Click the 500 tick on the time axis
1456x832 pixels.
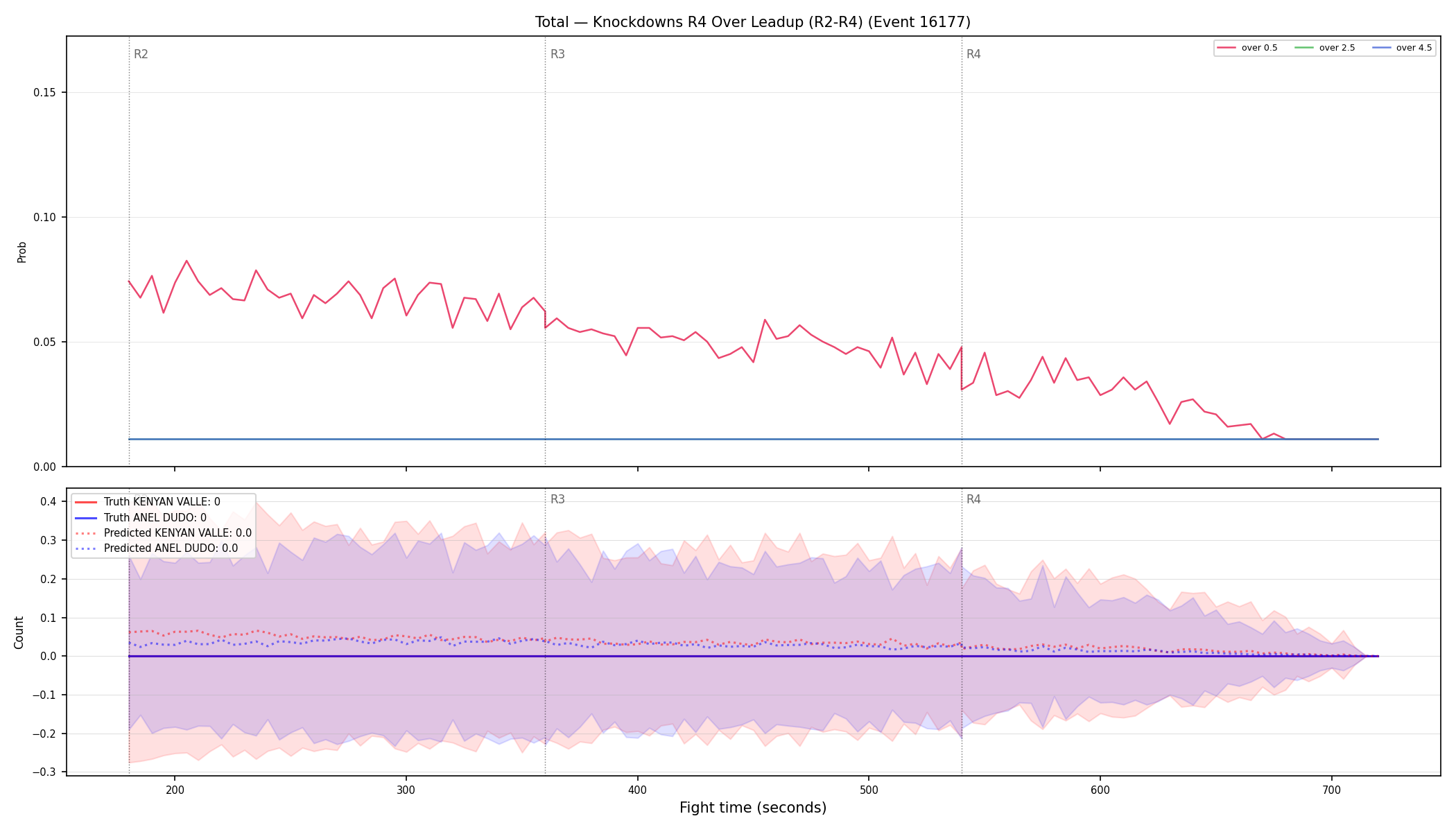(869, 790)
